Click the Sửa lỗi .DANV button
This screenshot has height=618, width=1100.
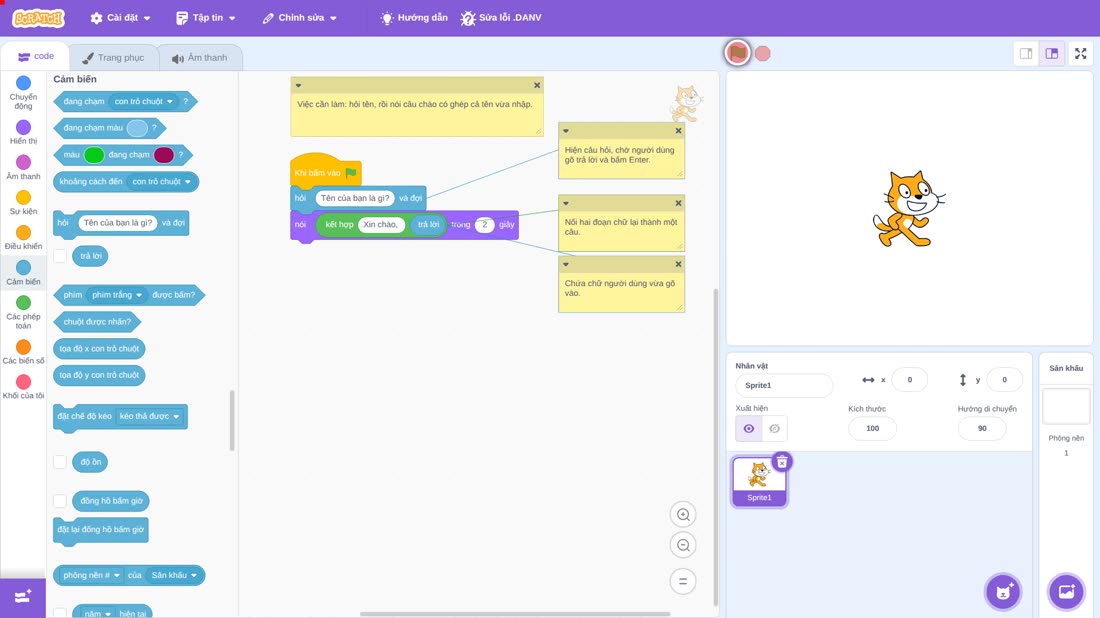(x=501, y=18)
